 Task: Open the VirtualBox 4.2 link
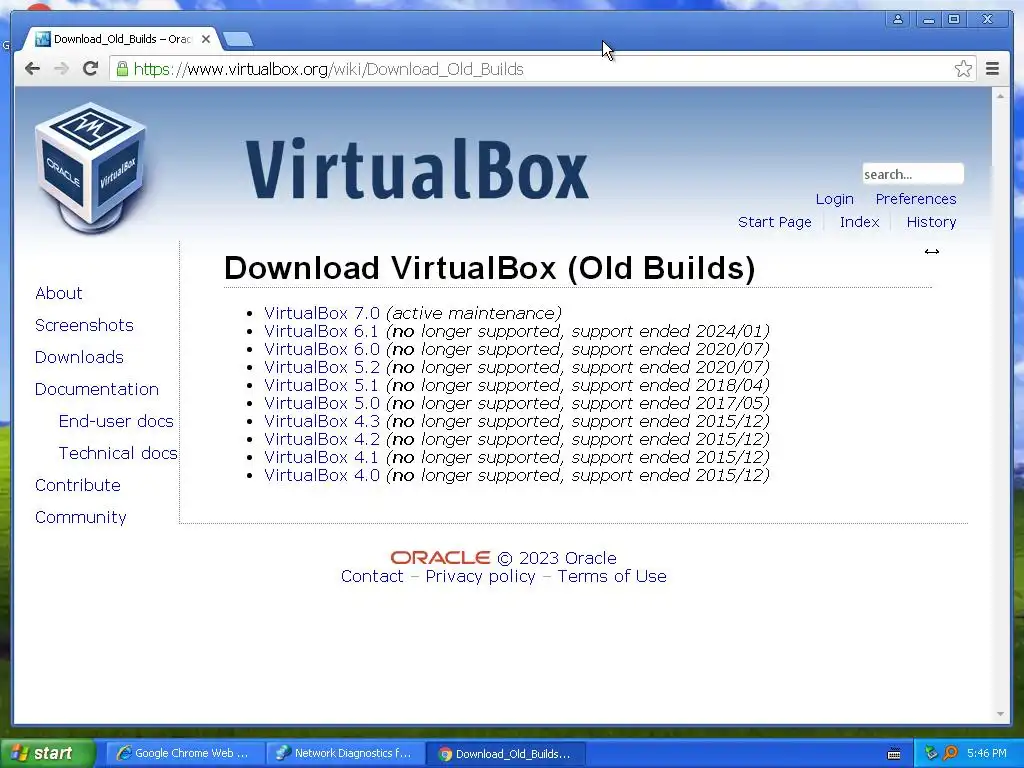322,439
